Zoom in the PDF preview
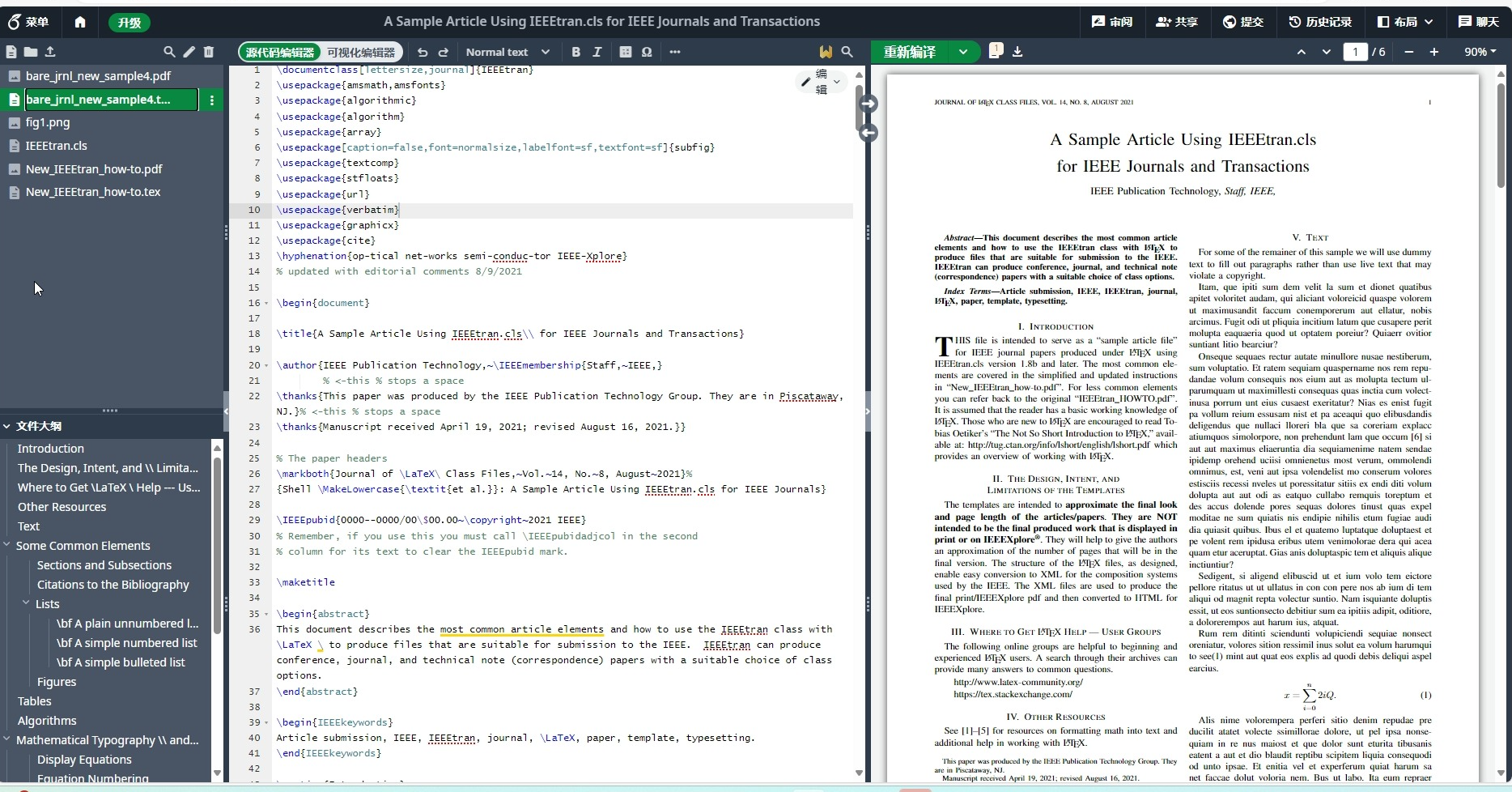The height and width of the screenshot is (792, 1512). coord(1434,52)
